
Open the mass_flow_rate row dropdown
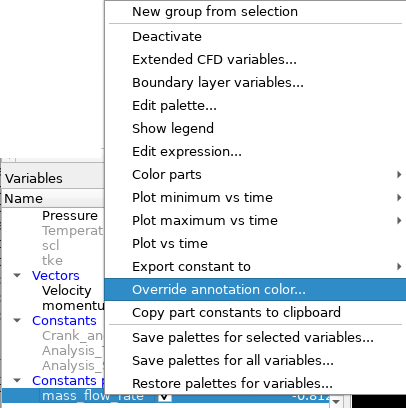pyautogui.click(x=164, y=397)
